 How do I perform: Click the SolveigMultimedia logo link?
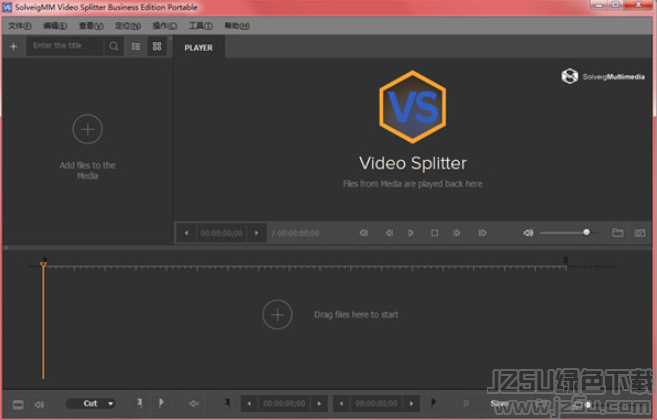tap(603, 76)
